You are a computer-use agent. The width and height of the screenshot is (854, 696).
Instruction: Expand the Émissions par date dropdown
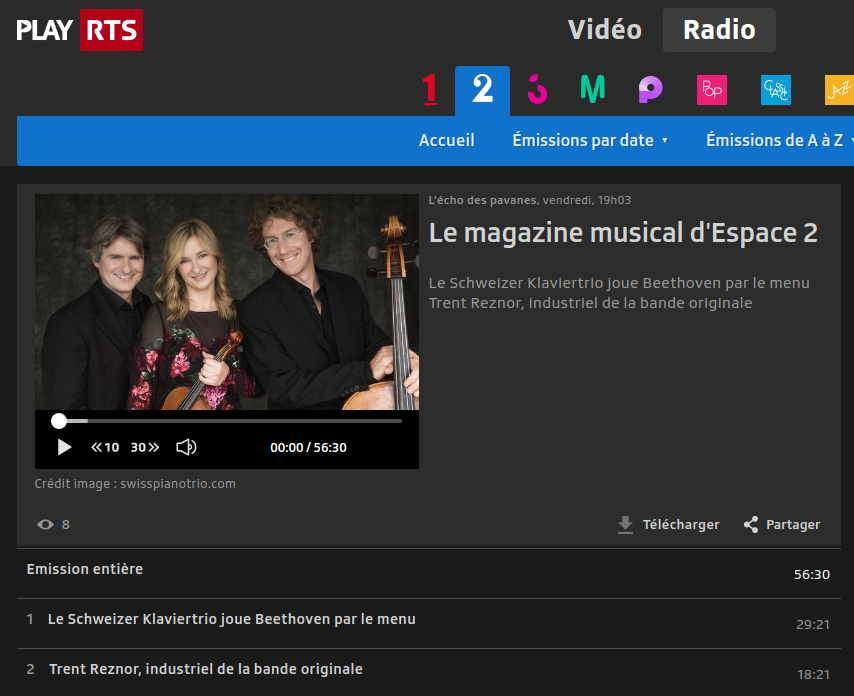pos(590,140)
